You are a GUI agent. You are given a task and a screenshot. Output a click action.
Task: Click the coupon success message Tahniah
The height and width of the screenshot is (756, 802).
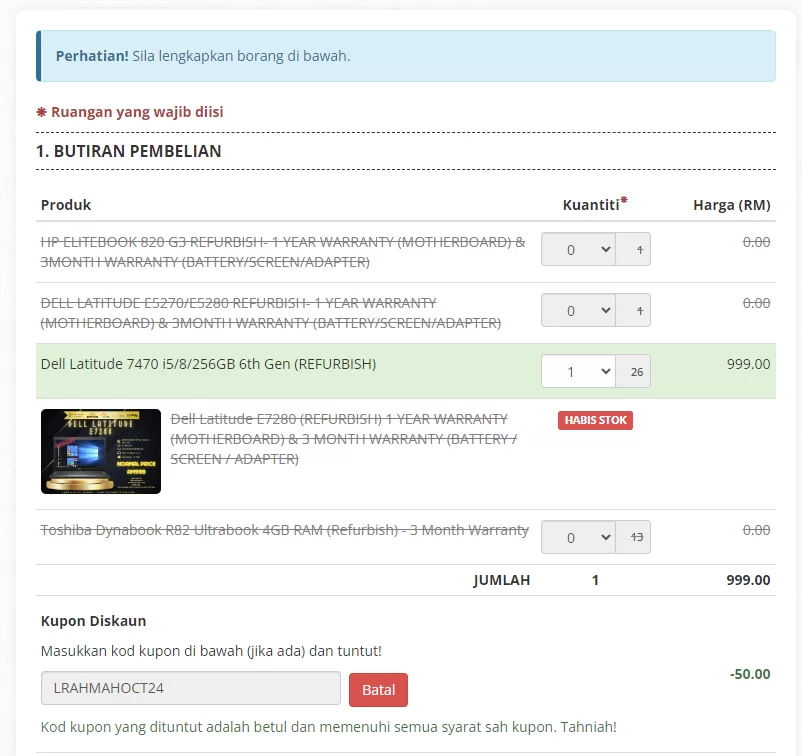tap(329, 727)
